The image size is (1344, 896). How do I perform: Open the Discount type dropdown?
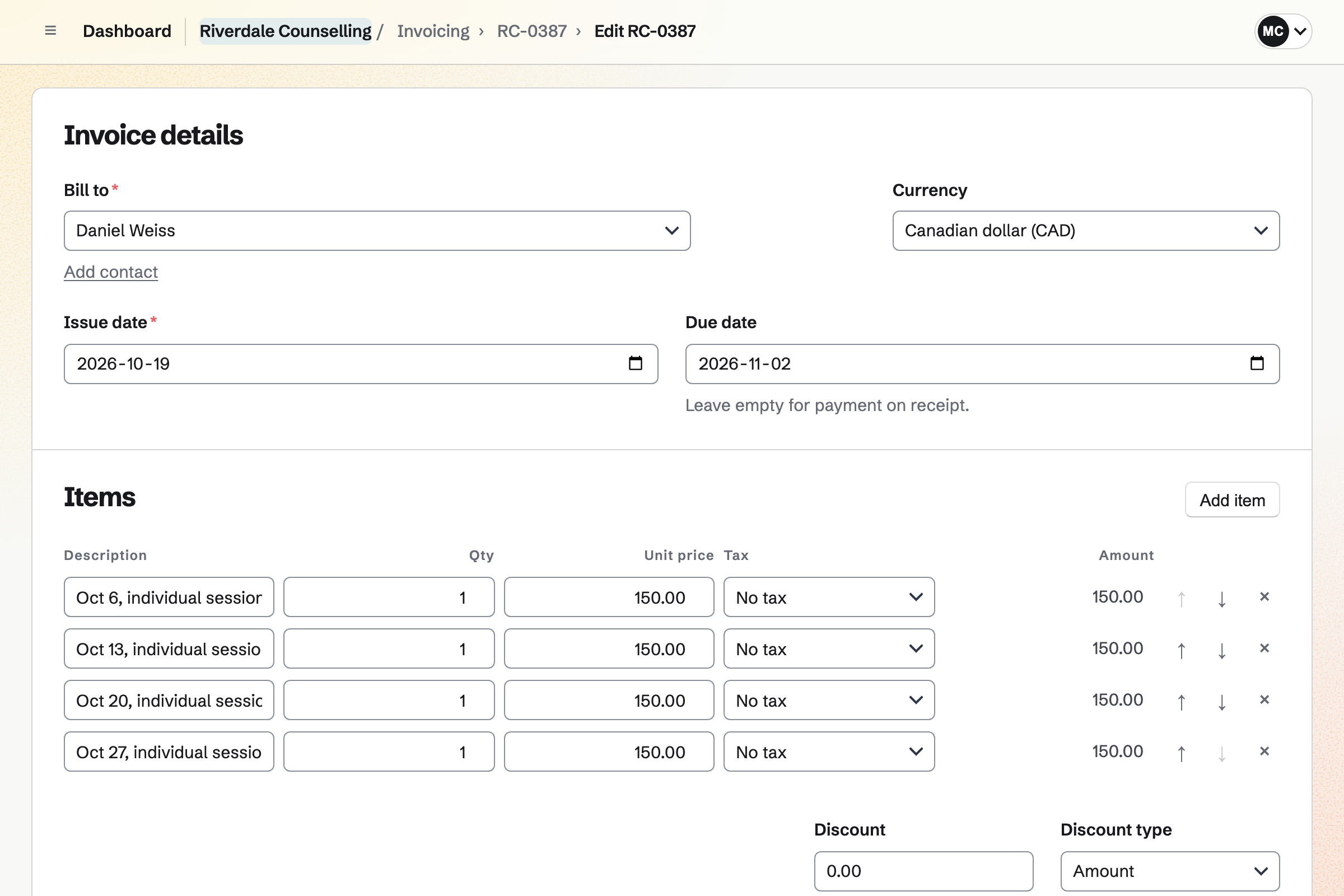point(1170,871)
